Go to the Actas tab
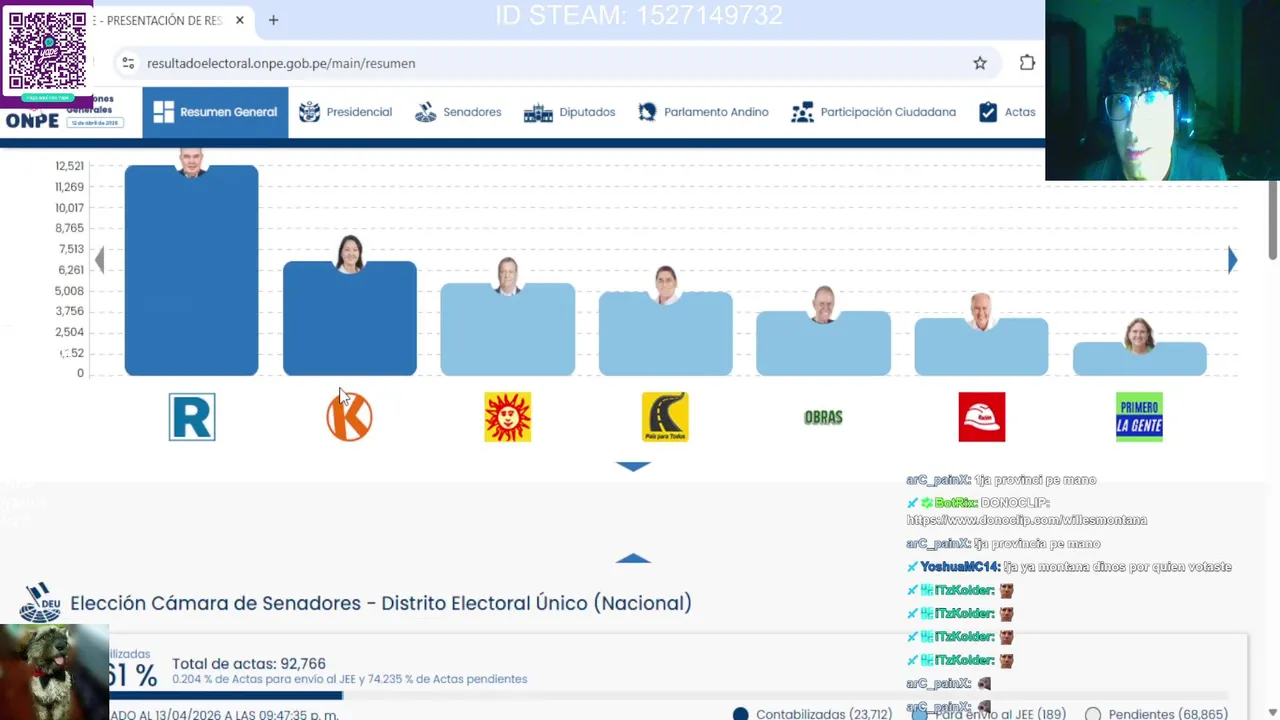1280x720 pixels. click(1007, 112)
